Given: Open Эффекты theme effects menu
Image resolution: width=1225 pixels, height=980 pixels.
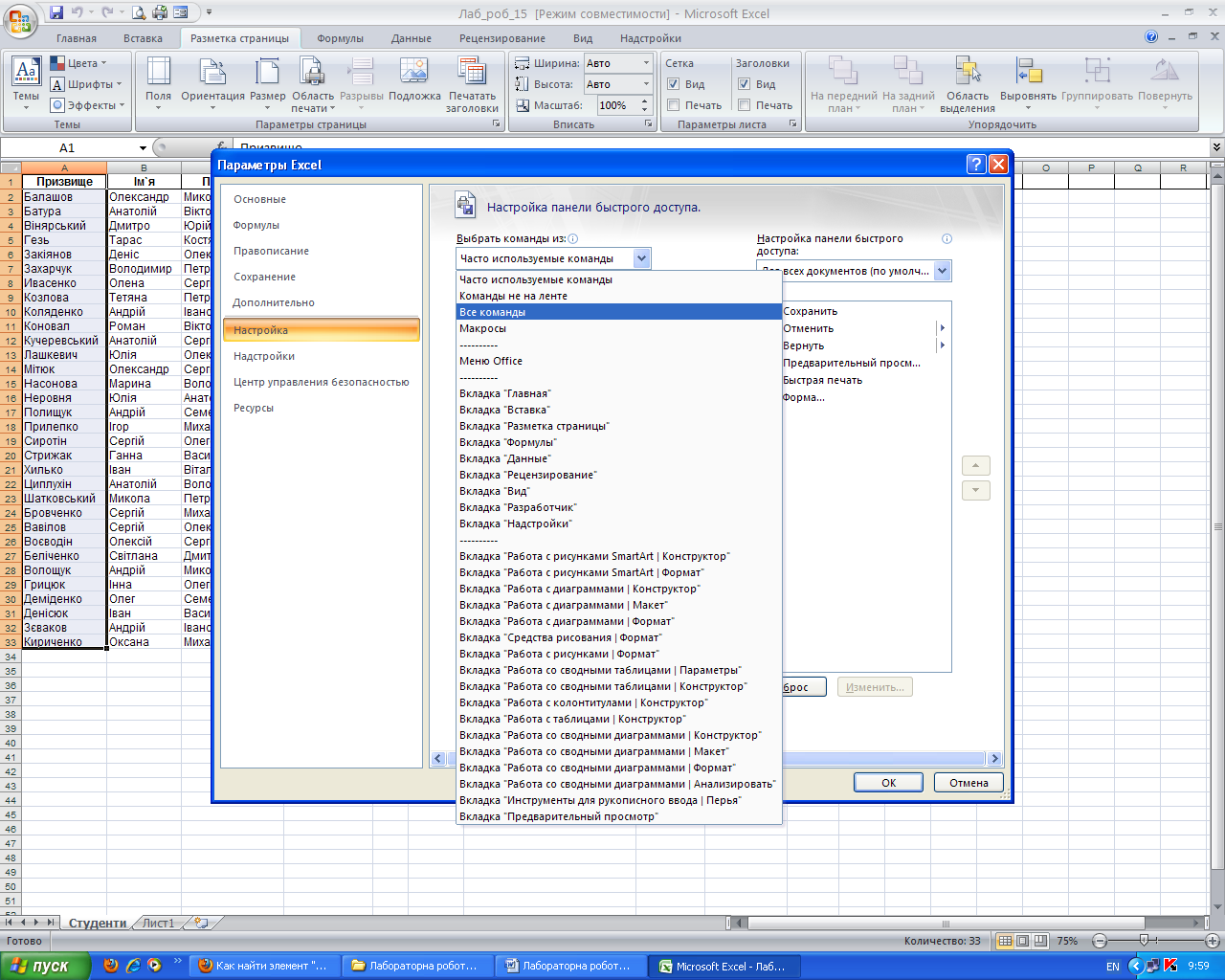Looking at the screenshot, I should (x=88, y=105).
